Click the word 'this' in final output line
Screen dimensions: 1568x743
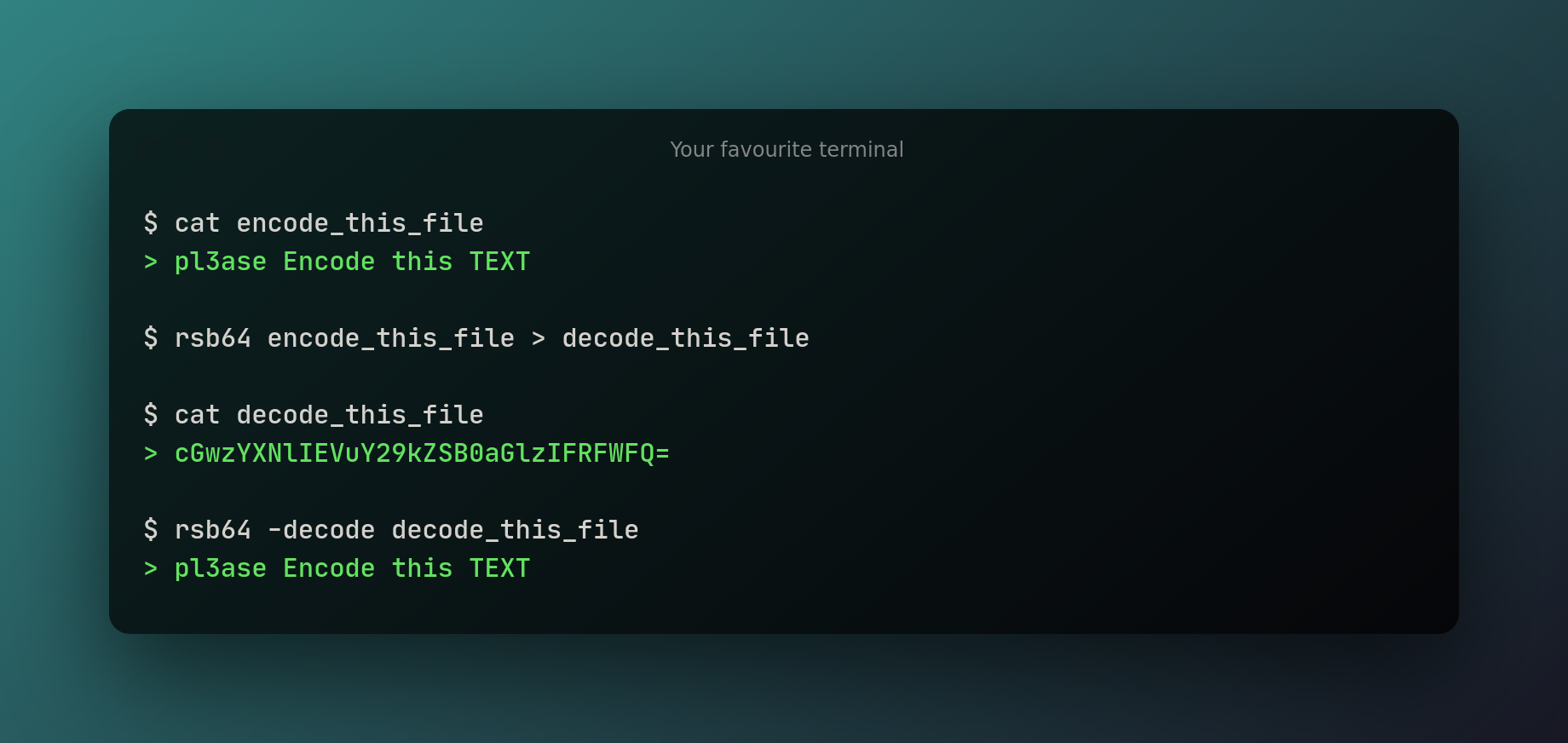423,568
